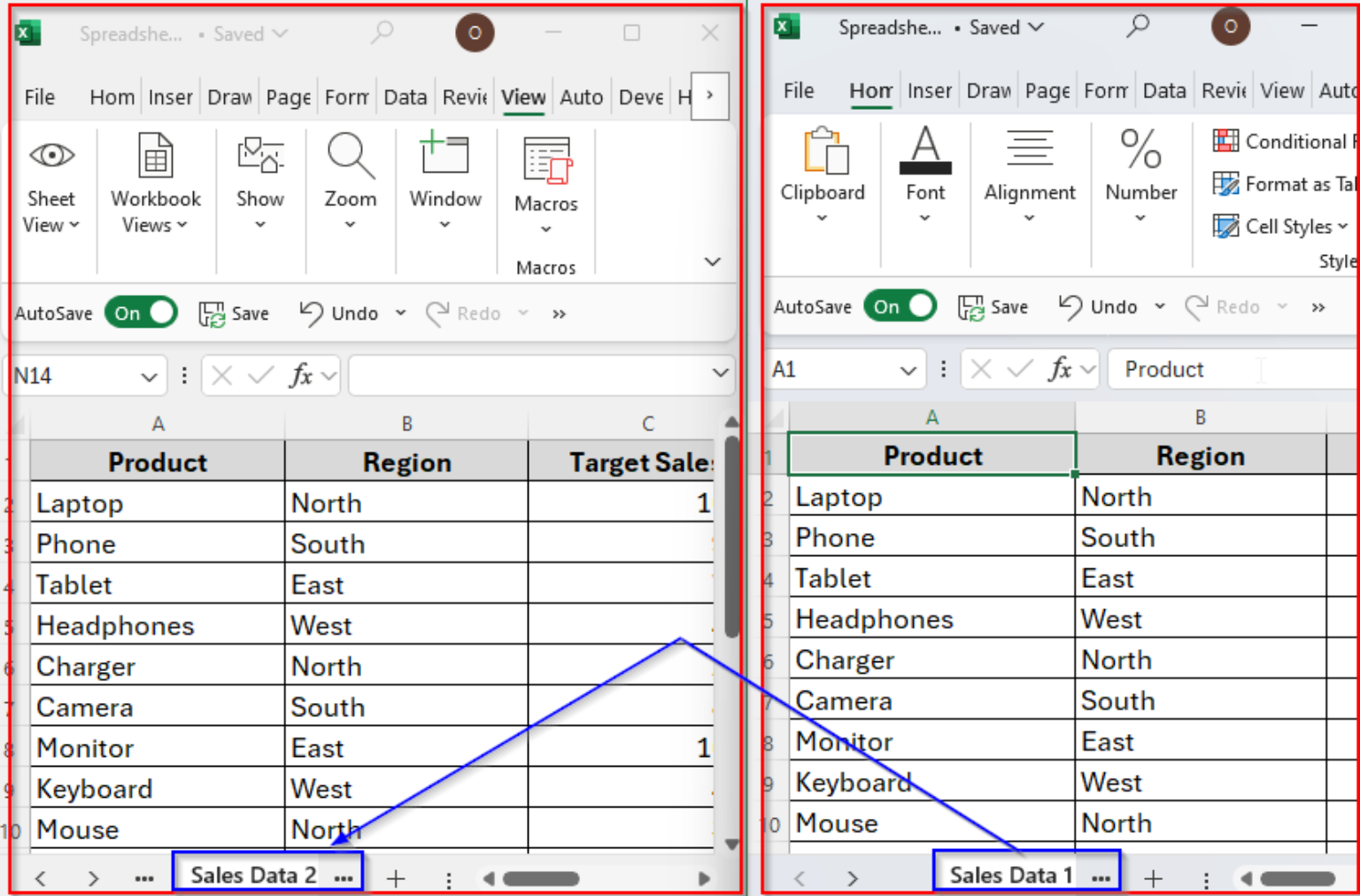
Task: Click the Save button in Quick Access
Action: (235, 313)
